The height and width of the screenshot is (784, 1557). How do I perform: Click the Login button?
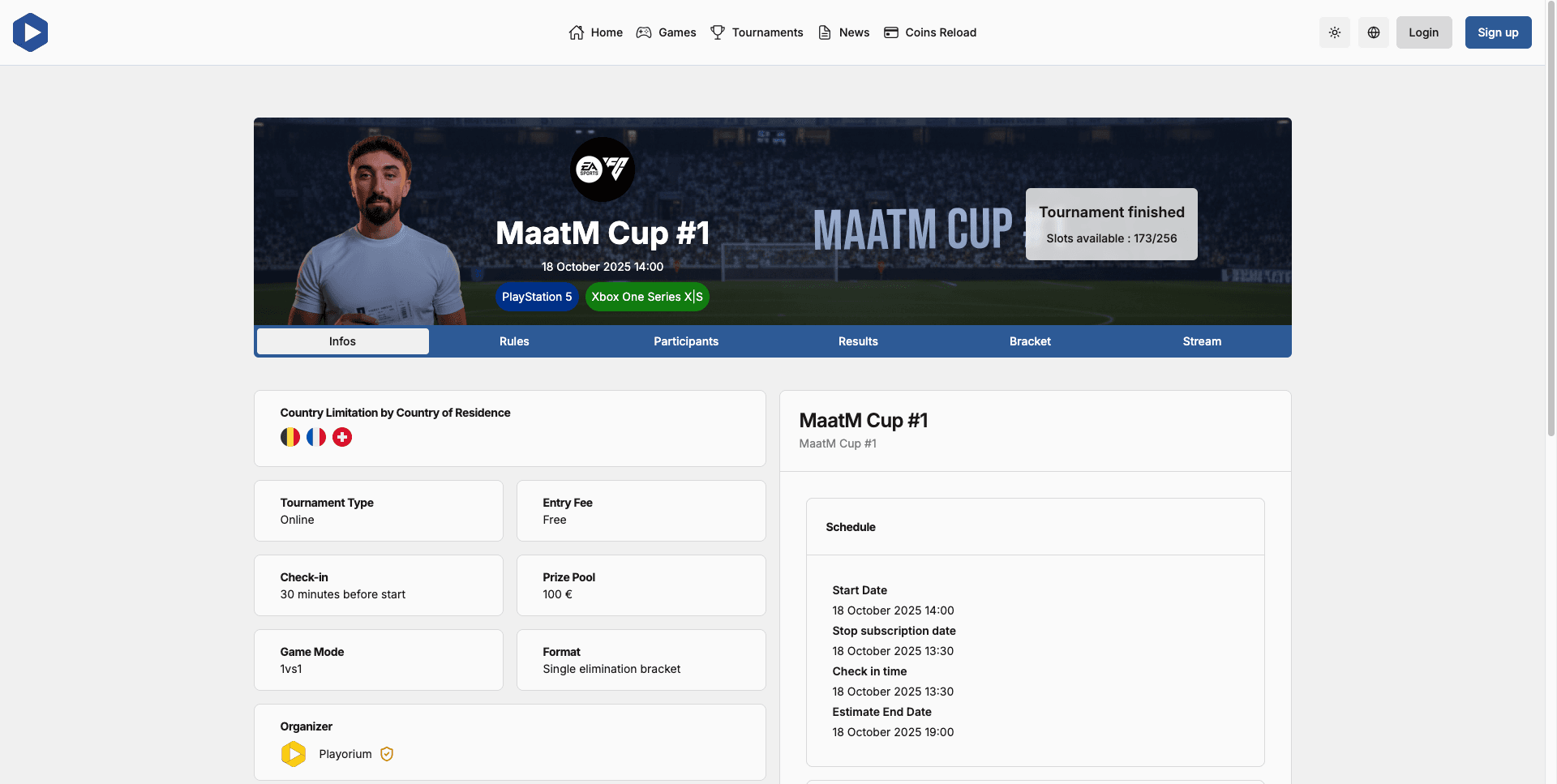(1424, 32)
